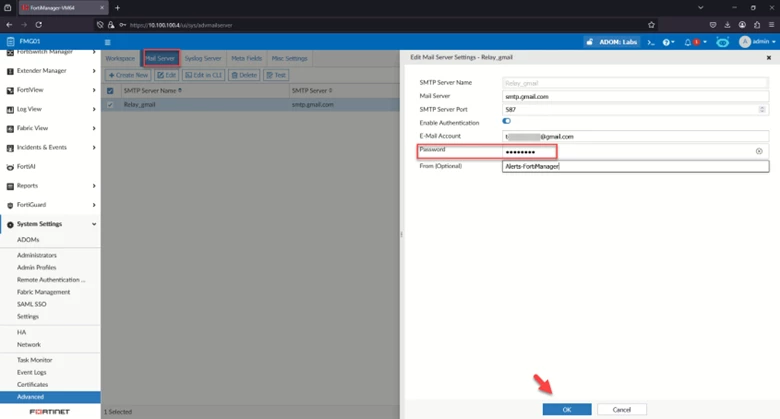This screenshot has height=419, width=780.
Task: Click the System Settings gear icon
Action: tap(10, 224)
